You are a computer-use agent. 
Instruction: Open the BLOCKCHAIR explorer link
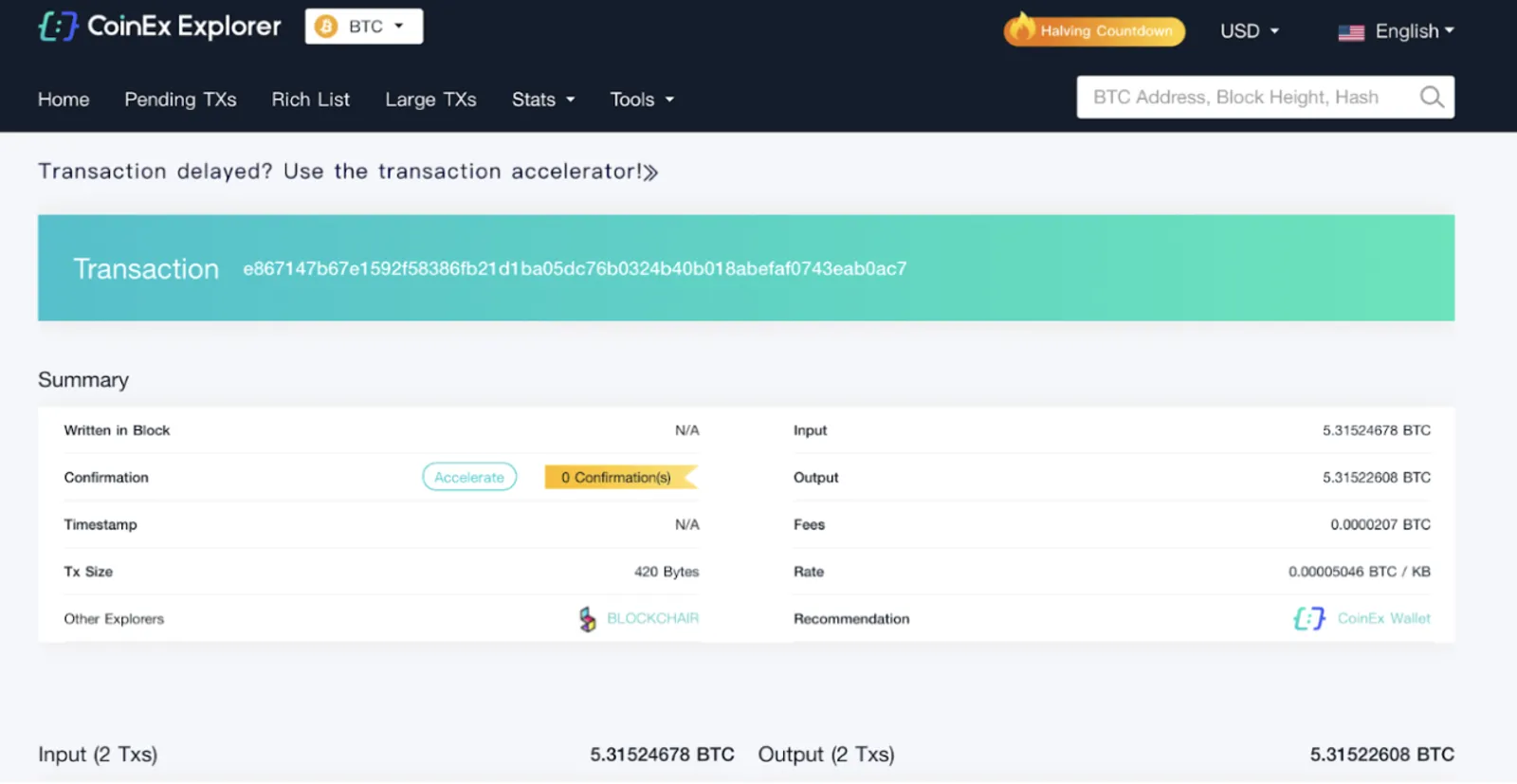[x=652, y=618]
